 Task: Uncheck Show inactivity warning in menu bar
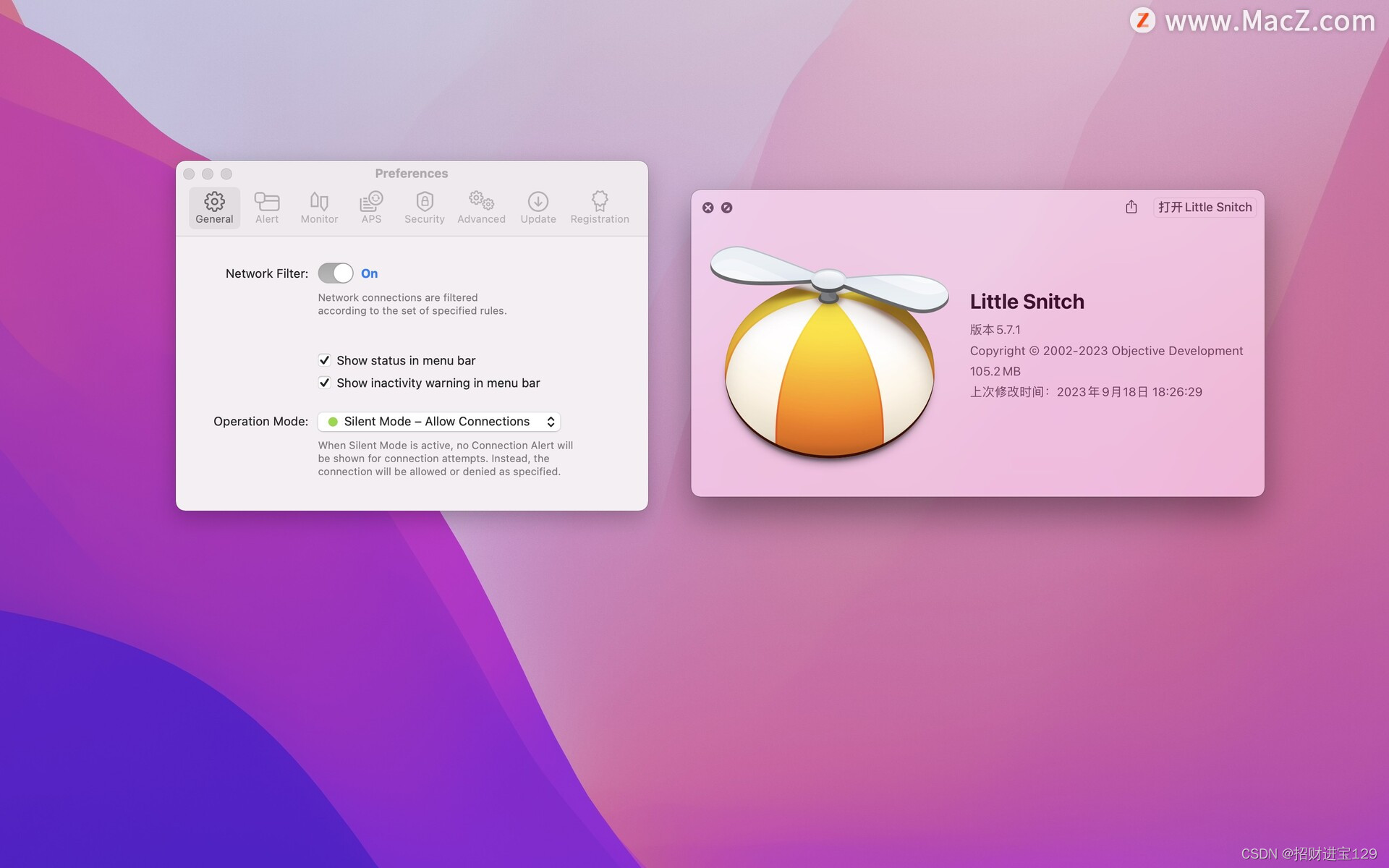click(324, 383)
